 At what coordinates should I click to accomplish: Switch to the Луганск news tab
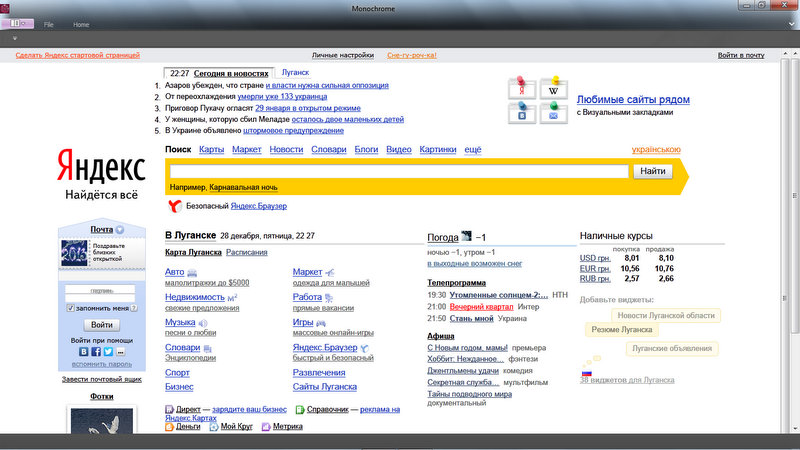point(295,72)
